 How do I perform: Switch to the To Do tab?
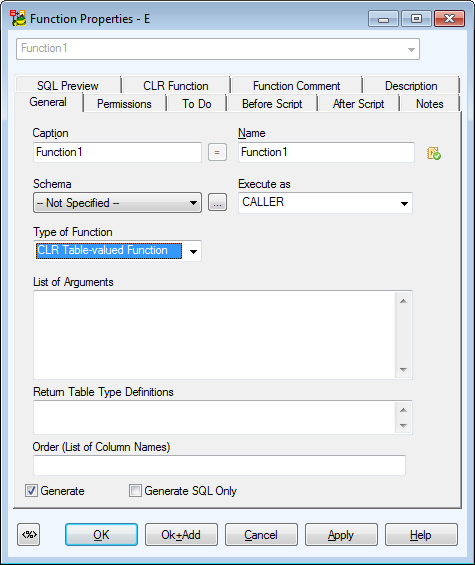tap(197, 104)
